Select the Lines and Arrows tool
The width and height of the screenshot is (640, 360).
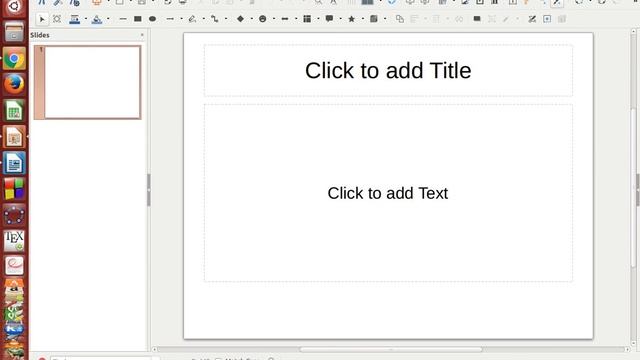click(x=170, y=19)
